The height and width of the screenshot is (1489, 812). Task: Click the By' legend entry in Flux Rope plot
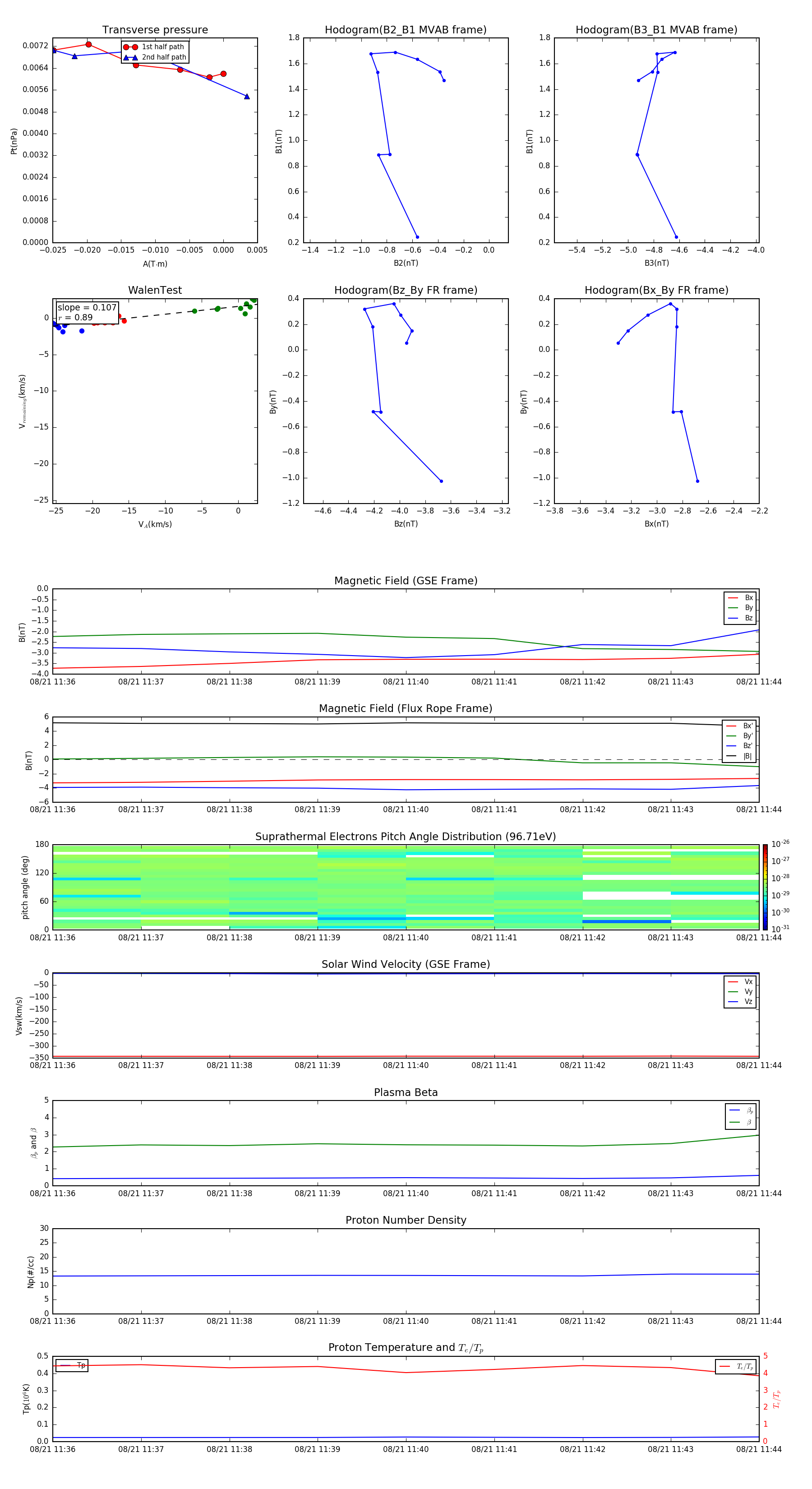[739, 736]
